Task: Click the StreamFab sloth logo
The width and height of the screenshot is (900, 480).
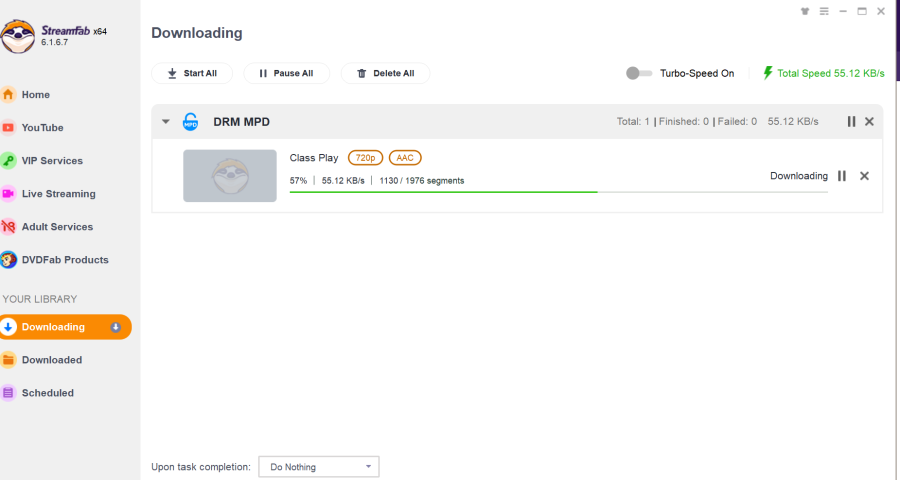Action: pos(17,36)
